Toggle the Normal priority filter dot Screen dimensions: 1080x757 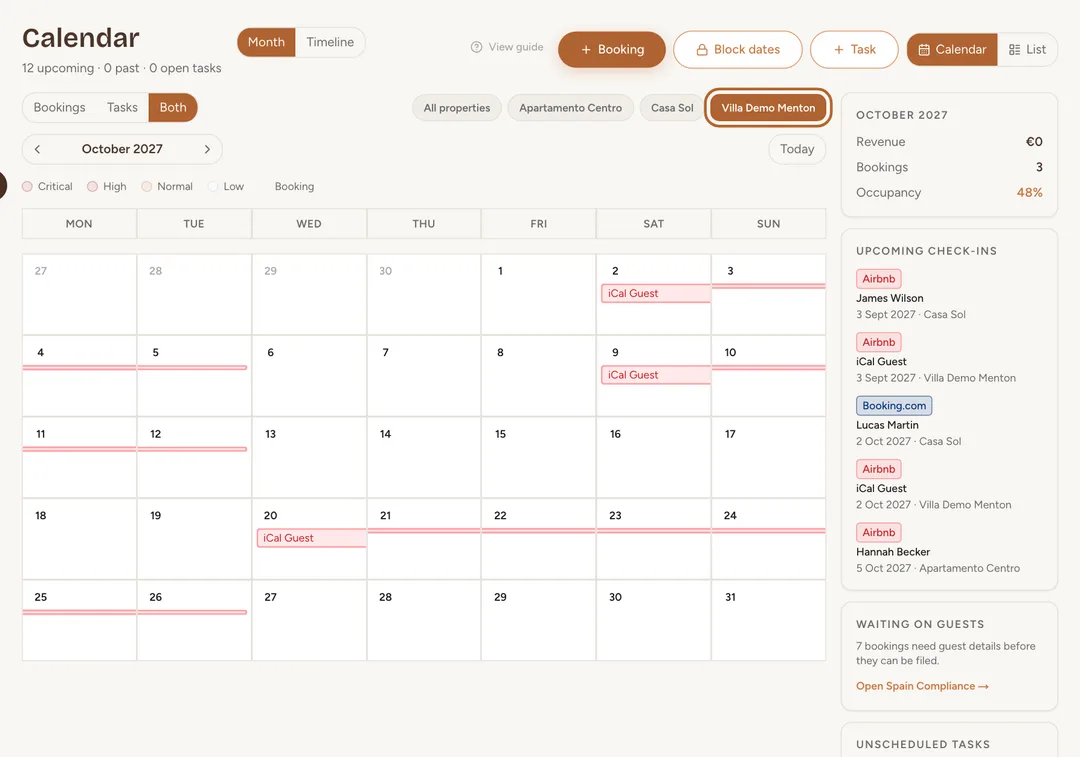[x=147, y=187]
